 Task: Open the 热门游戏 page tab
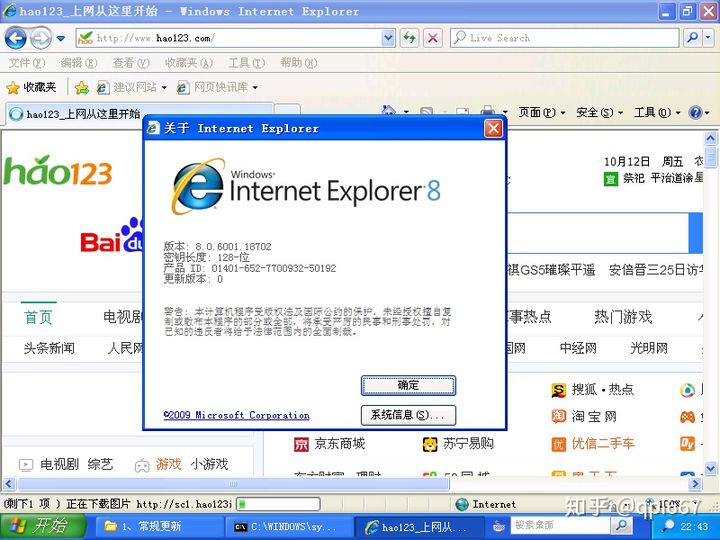click(x=623, y=316)
